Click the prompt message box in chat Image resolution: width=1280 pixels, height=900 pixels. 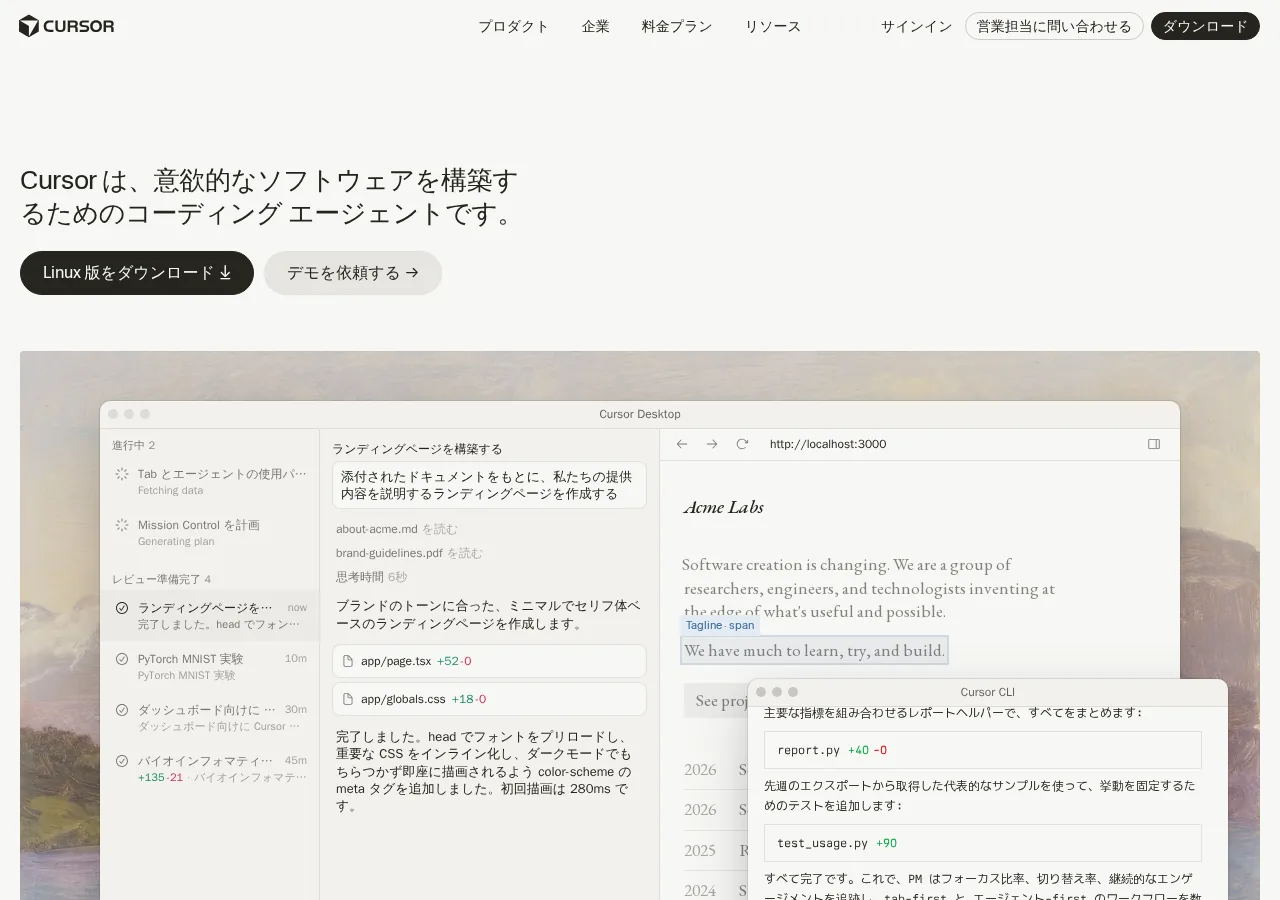click(490, 485)
